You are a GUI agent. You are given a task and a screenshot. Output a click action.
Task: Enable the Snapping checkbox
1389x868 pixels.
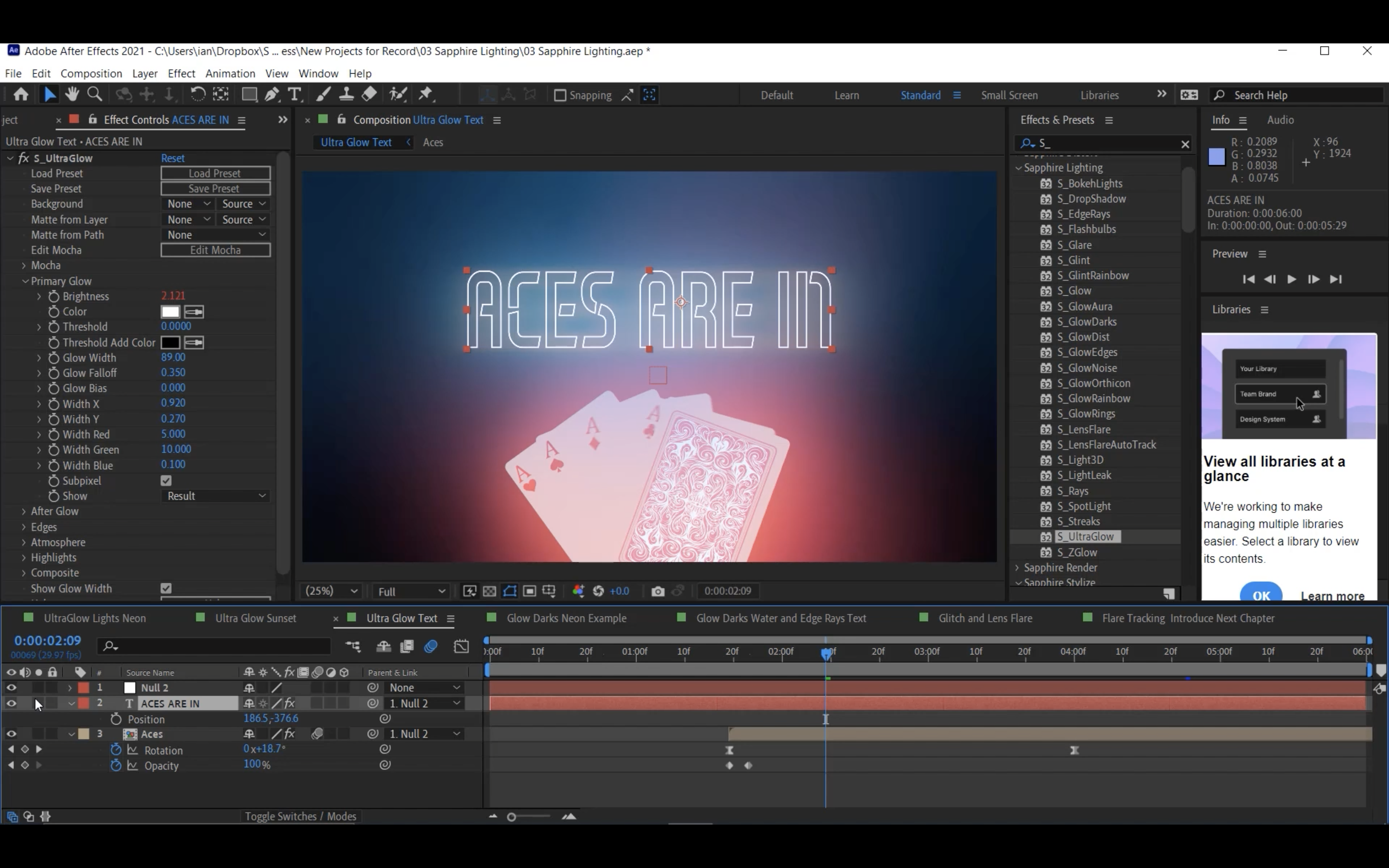pyautogui.click(x=560, y=95)
